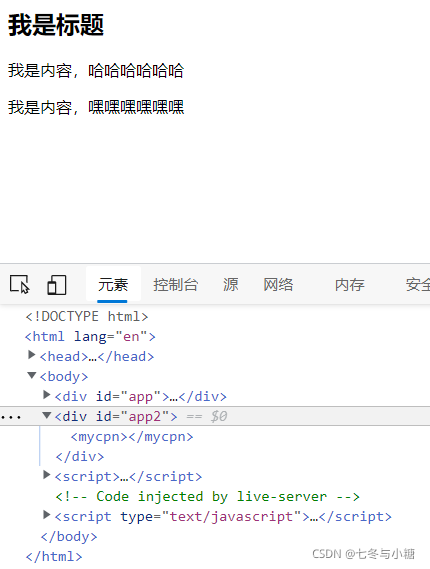Select the html lang="en" element
Image resolution: width=430 pixels, height=569 pixels.
[x=90, y=336]
